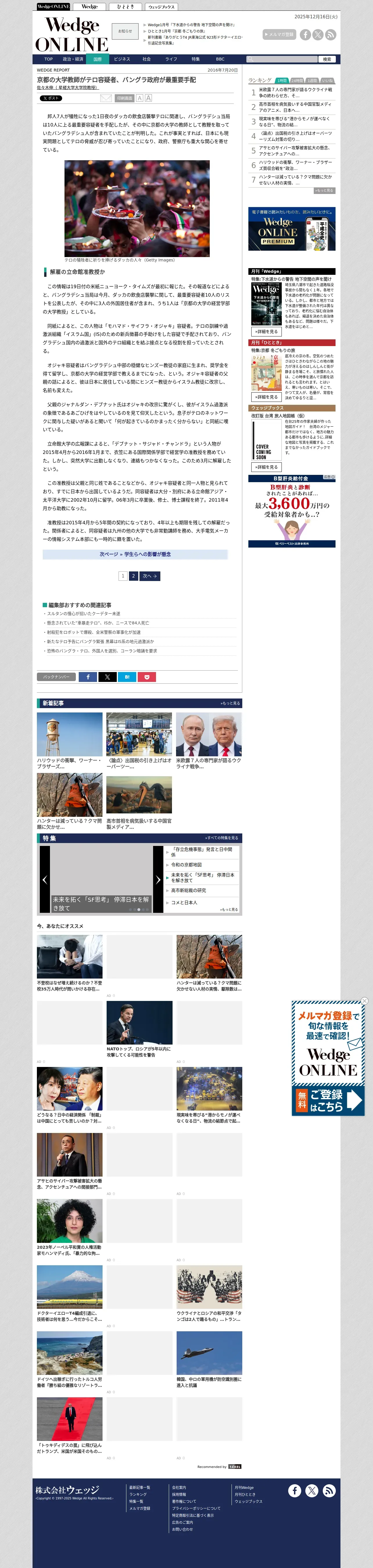Click the X post share button under the byline

pos(51,98)
